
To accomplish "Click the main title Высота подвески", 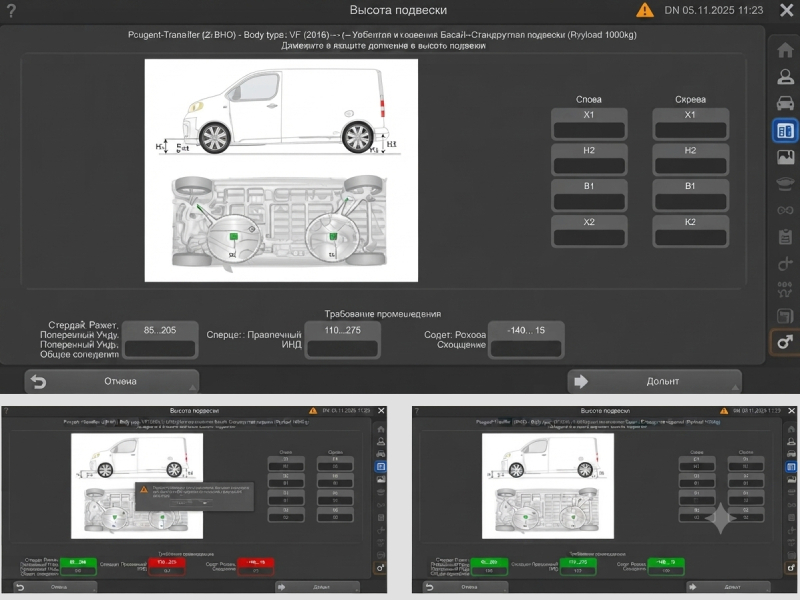I will pyautogui.click(x=398, y=10).
